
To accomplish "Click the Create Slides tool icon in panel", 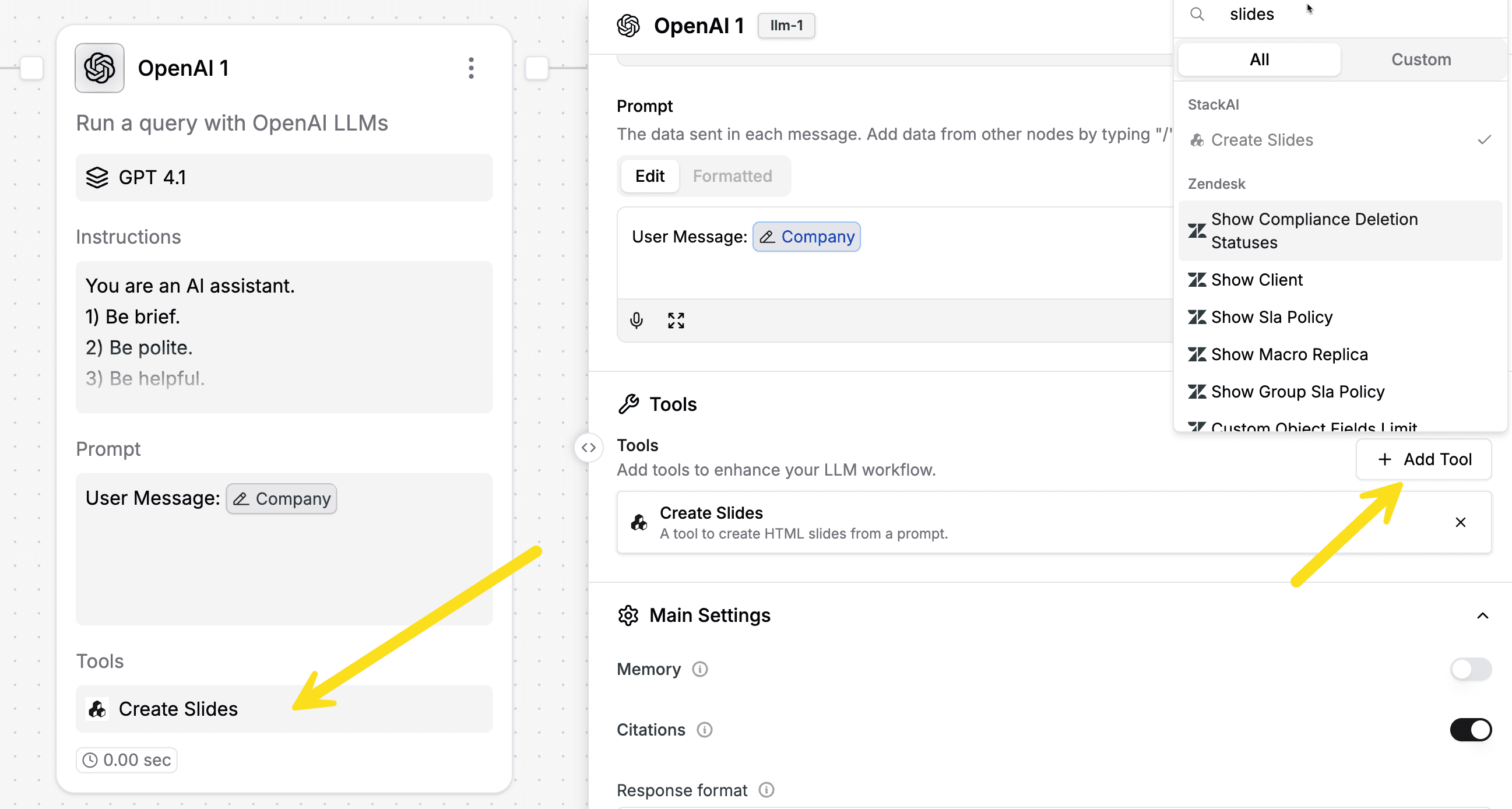I will 639,522.
